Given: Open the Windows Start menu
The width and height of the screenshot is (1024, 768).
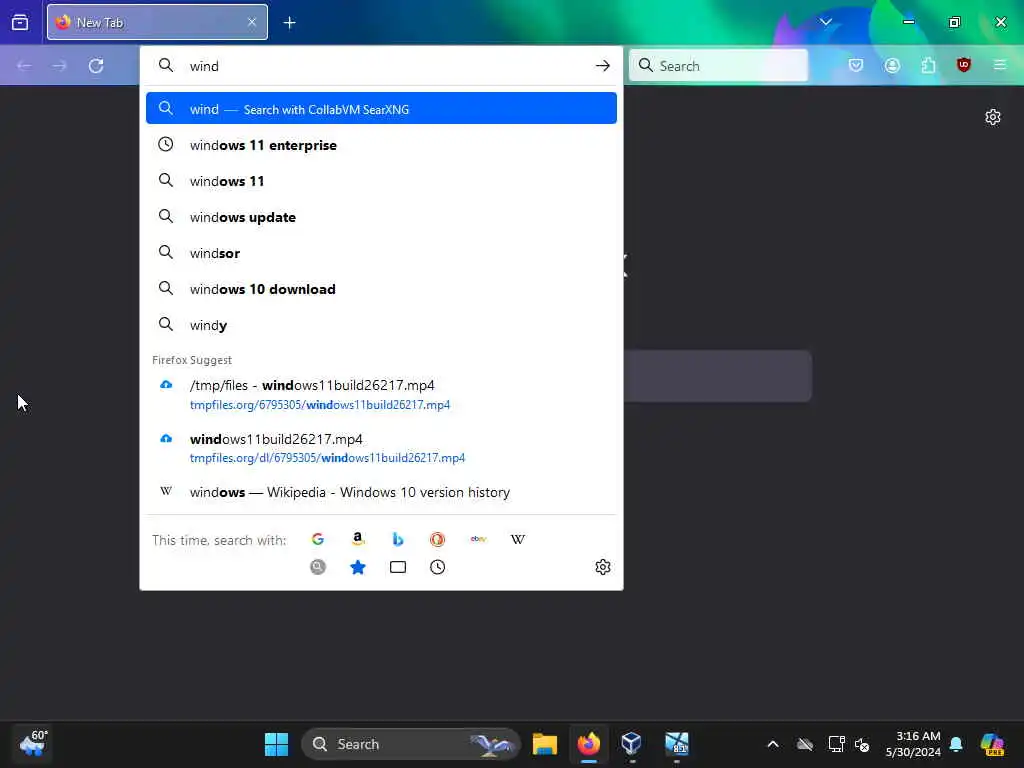Looking at the screenshot, I should click(x=276, y=744).
